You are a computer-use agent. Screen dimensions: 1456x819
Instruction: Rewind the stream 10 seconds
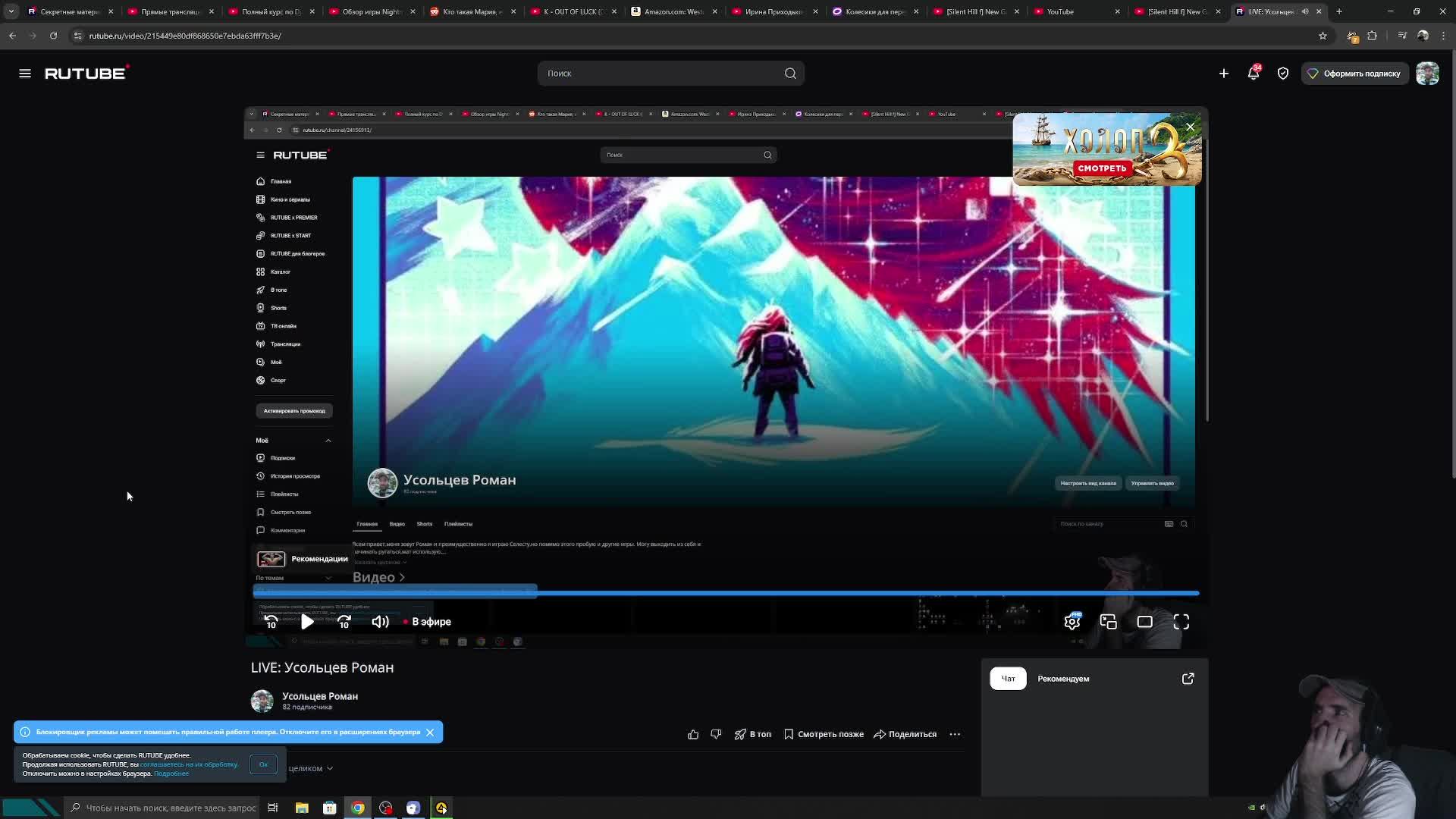pos(271,622)
